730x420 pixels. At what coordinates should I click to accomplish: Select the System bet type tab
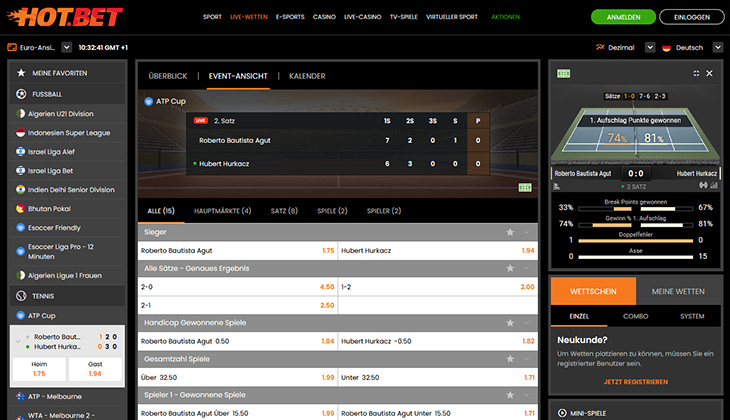tap(692, 316)
